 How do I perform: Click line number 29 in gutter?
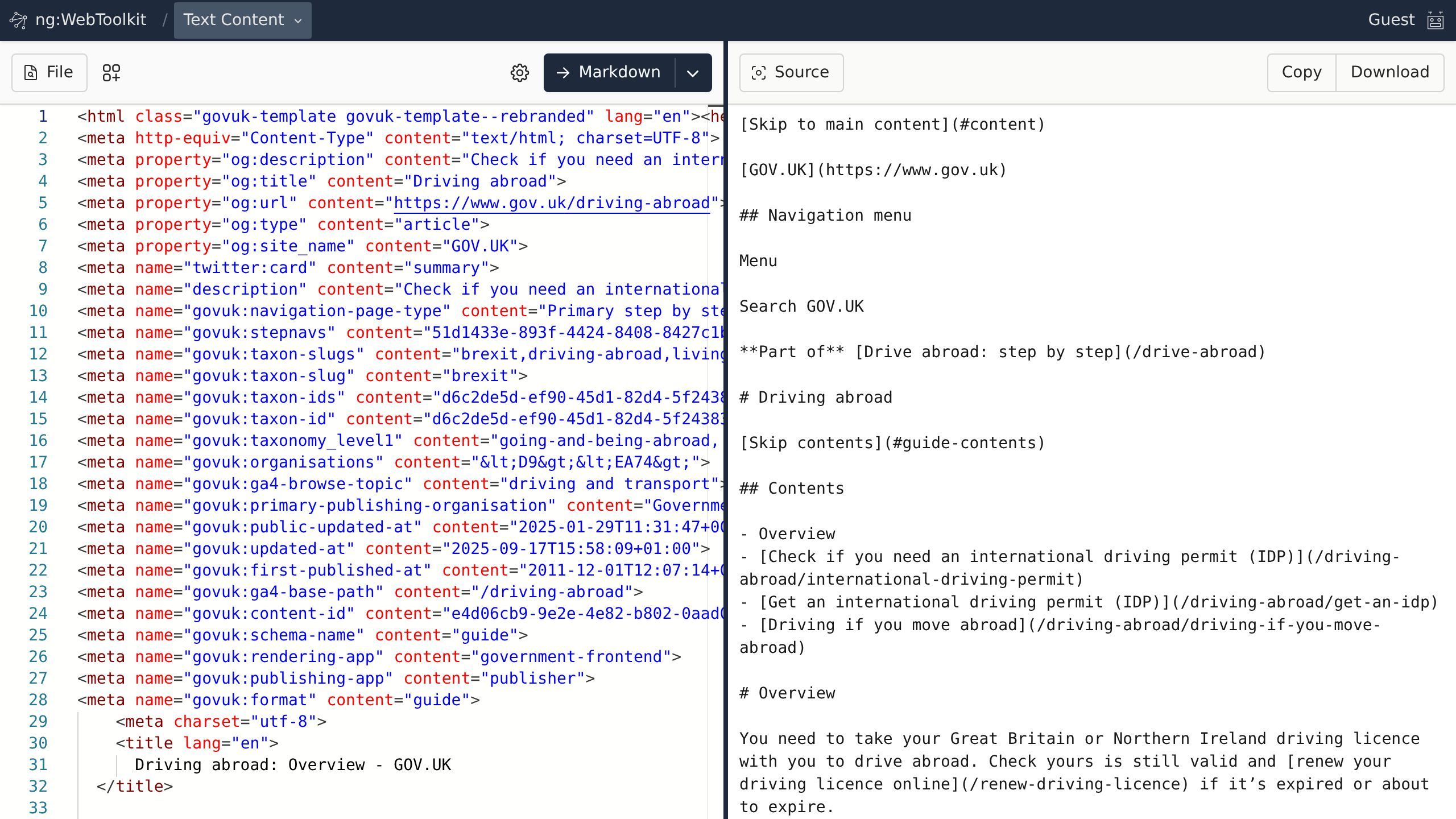38,722
